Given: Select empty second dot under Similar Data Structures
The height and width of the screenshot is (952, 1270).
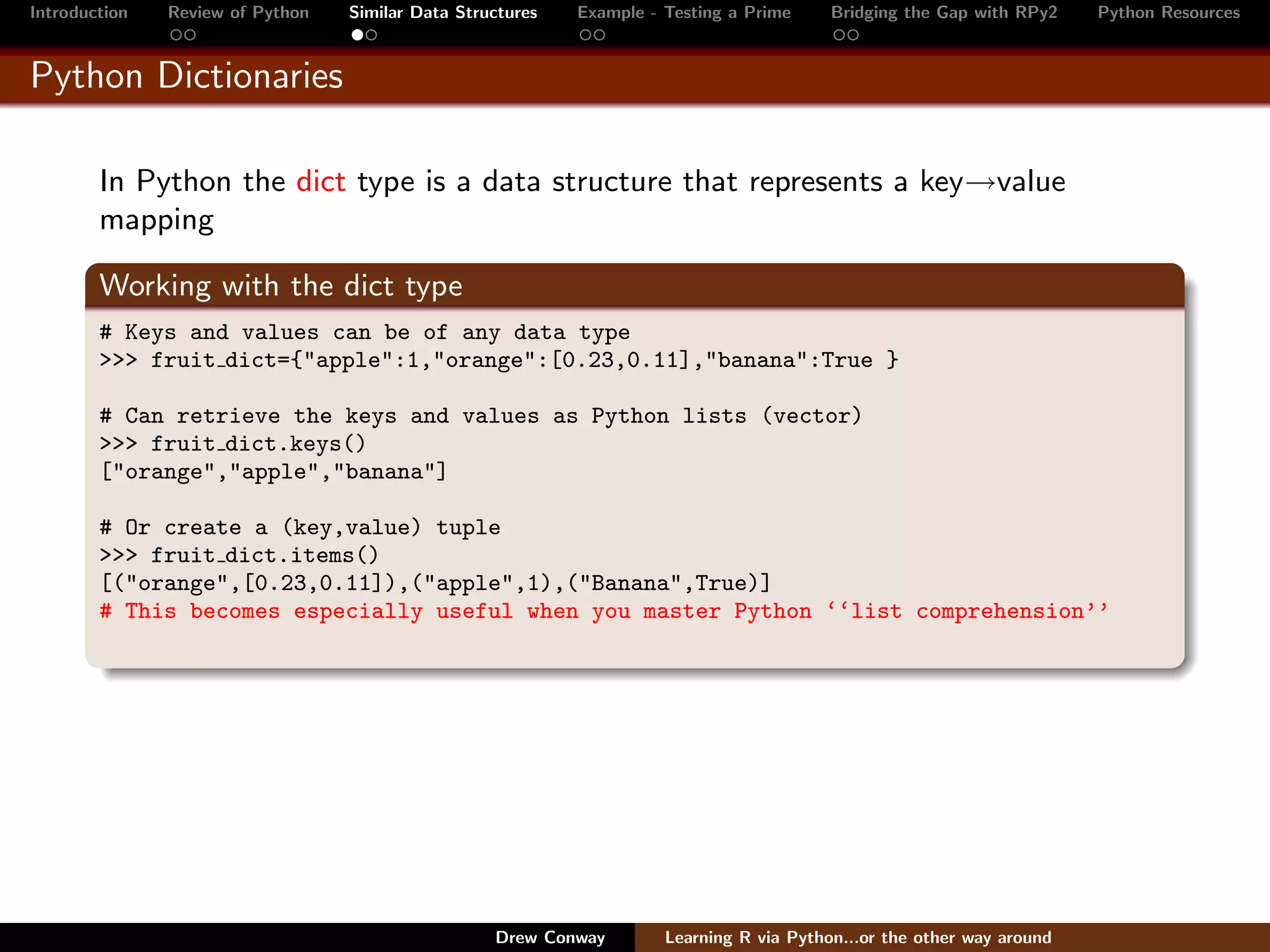Looking at the screenshot, I should pos(371,35).
